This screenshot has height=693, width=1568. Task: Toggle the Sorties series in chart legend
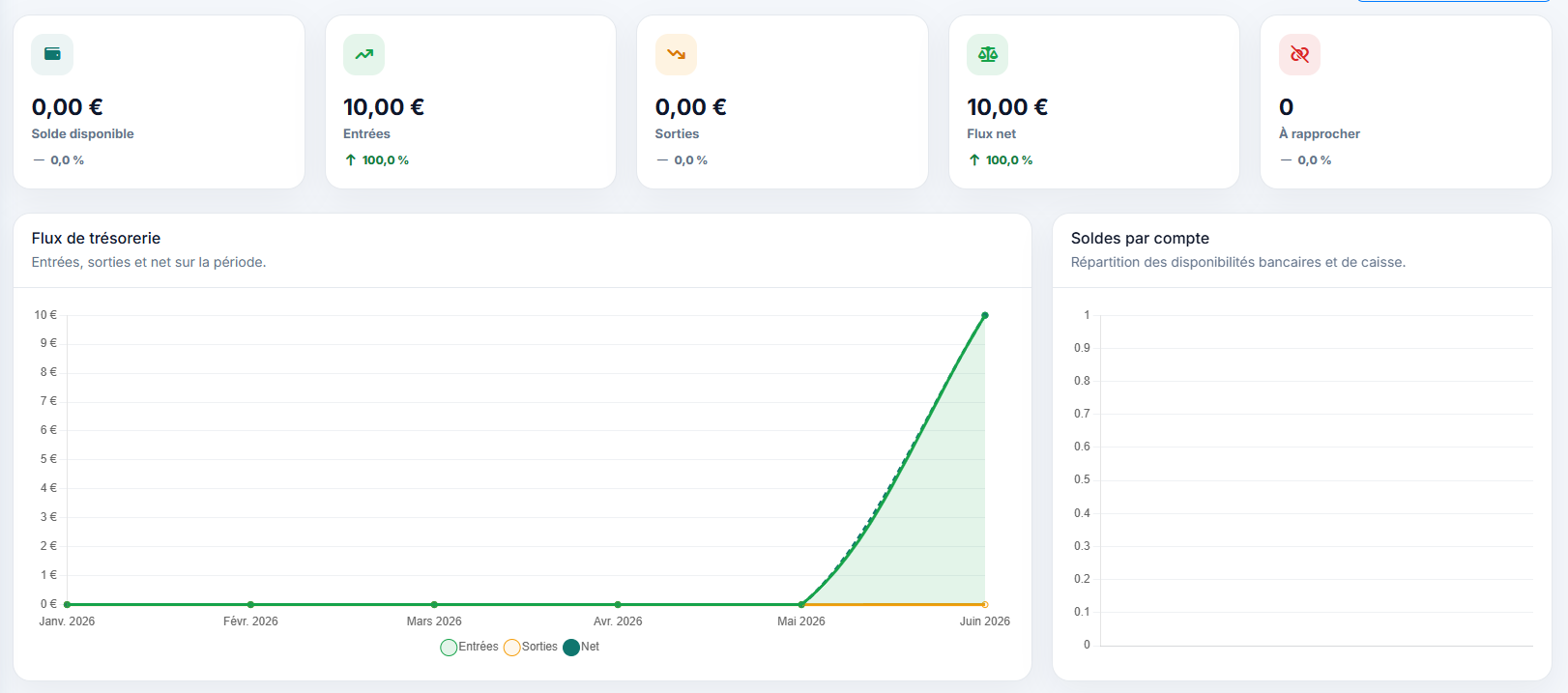(531, 647)
